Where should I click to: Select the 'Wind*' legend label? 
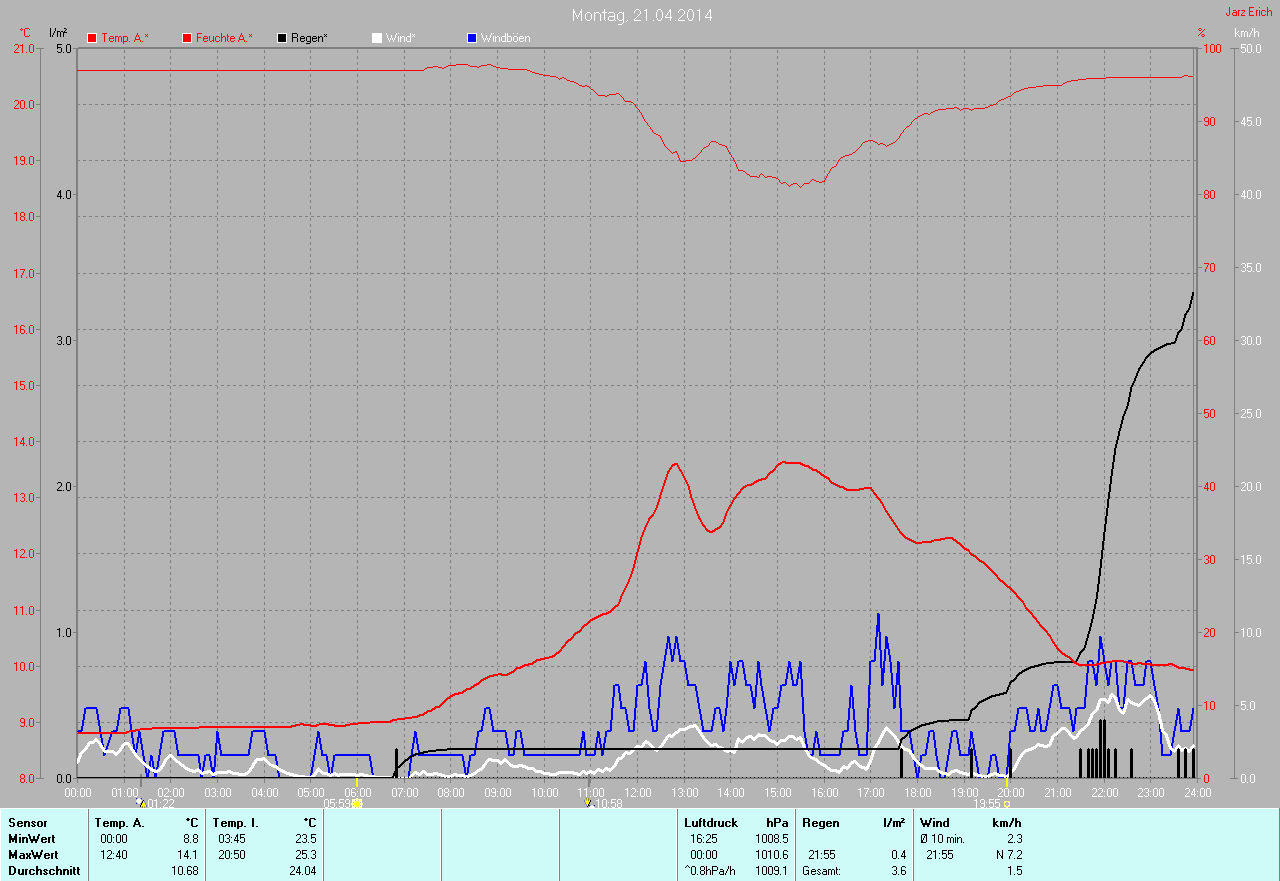400,38
